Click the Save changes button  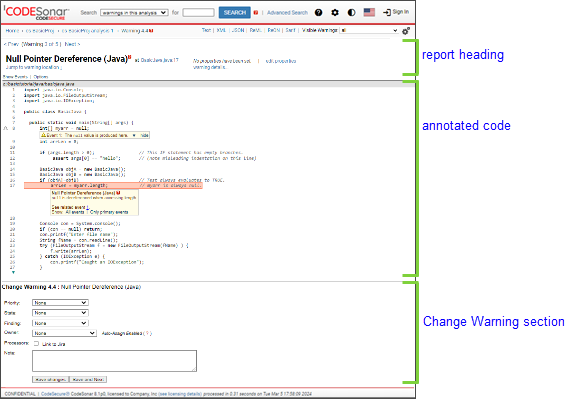click(x=50, y=380)
